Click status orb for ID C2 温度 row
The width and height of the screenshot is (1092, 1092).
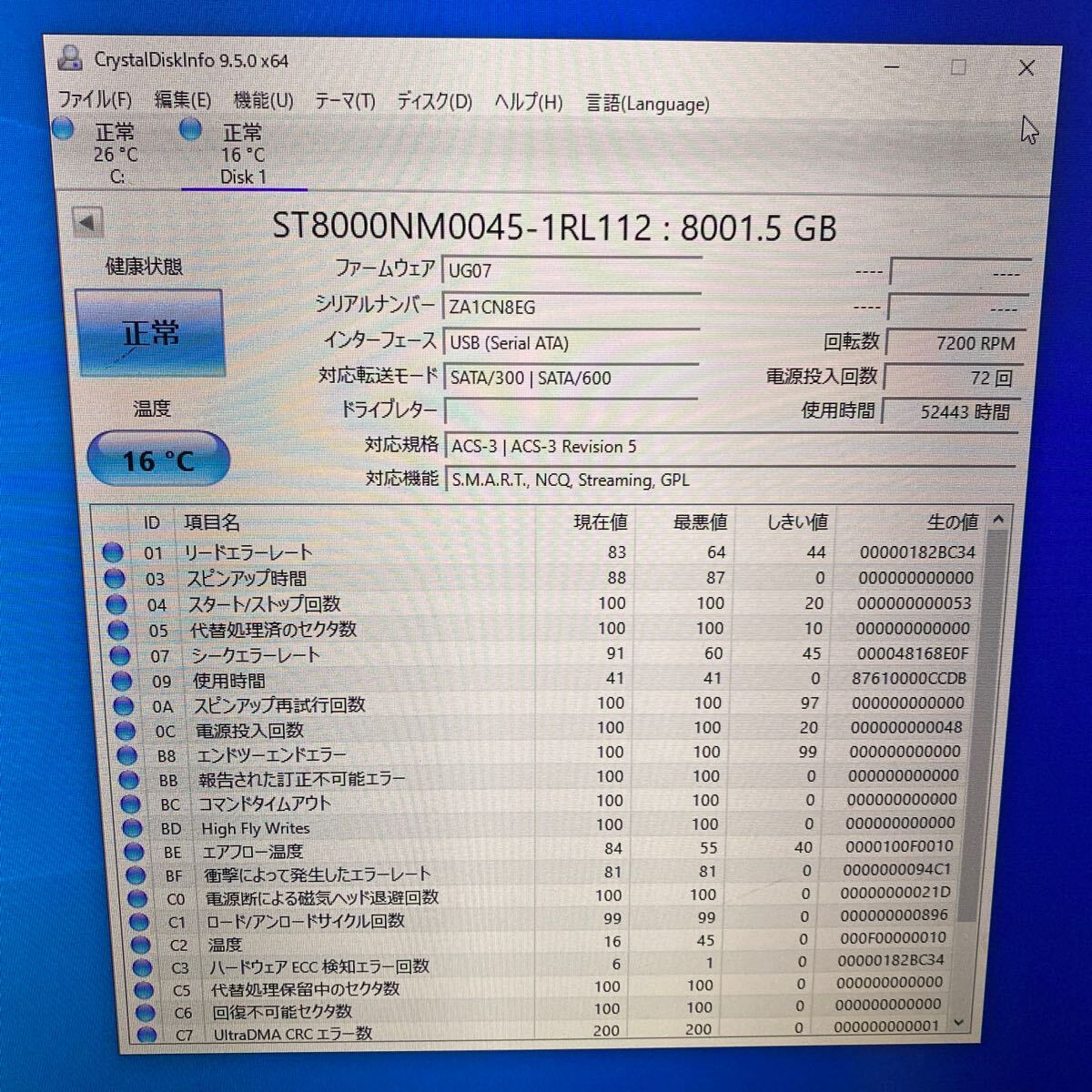pos(142,945)
